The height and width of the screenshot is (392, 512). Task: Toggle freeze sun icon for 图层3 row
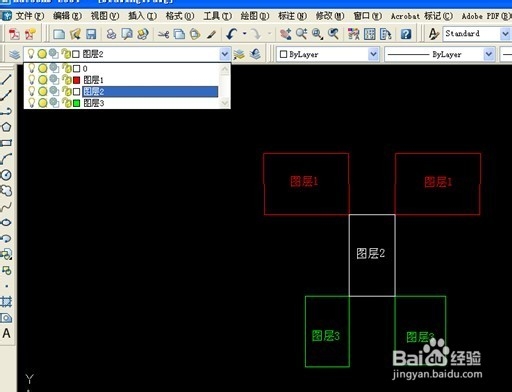(x=42, y=103)
